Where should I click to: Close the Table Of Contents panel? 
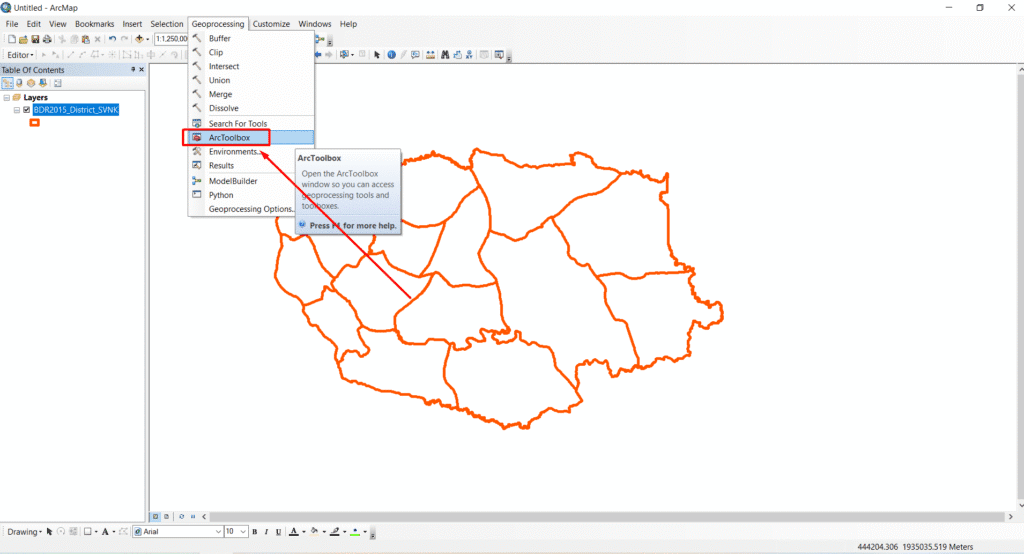pyautogui.click(x=141, y=69)
